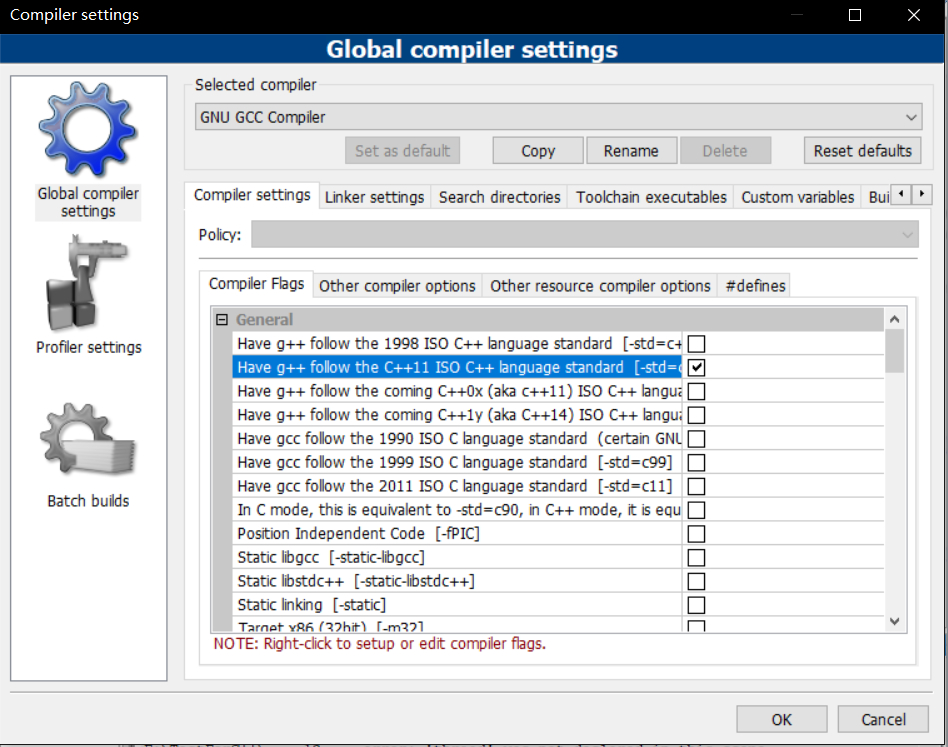Check the 1990 ISO C standard flag
The height and width of the screenshot is (747, 948).
(x=696, y=439)
